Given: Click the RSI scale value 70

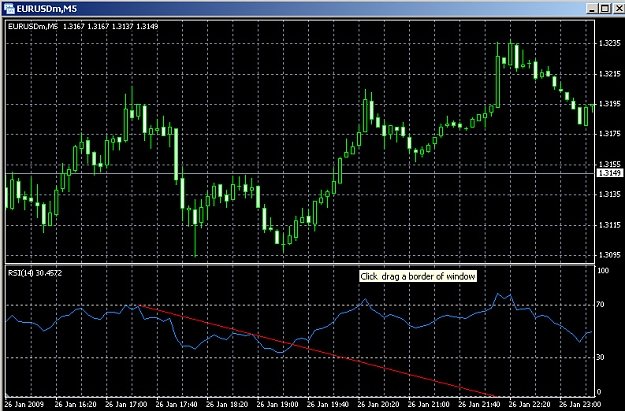Looking at the screenshot, I should click(601, 305).
